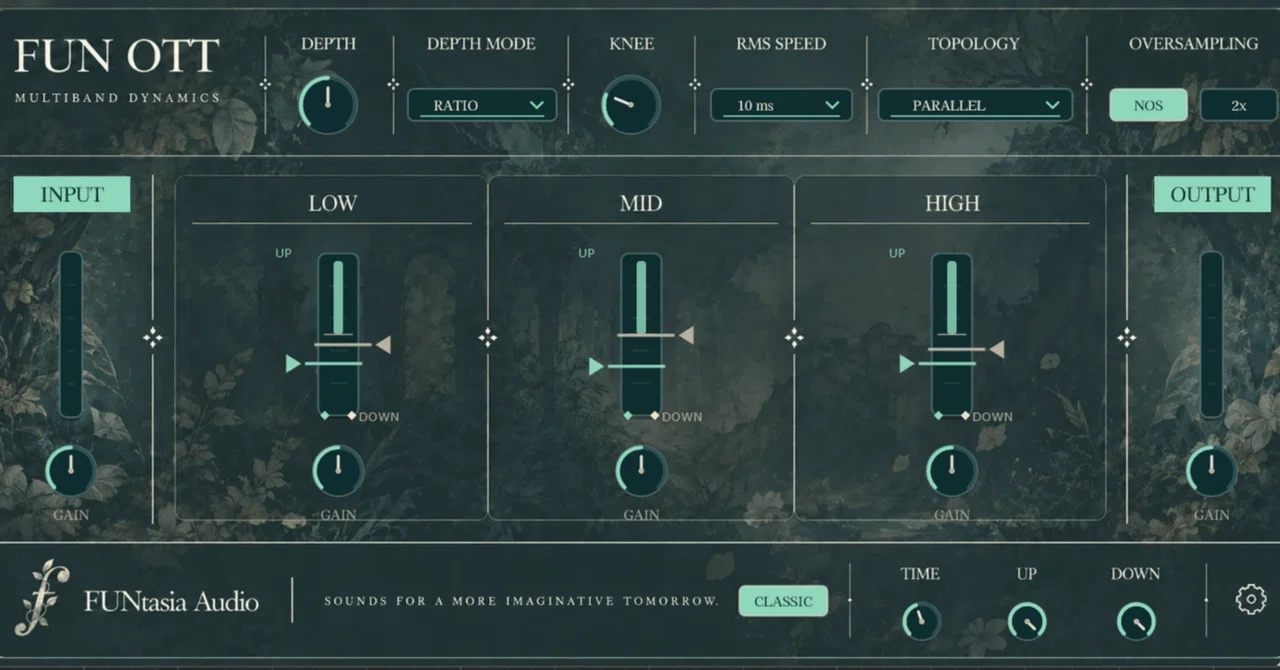Toggle the CLASSIC mode button
1280x670 pixels.
[783, 601]
